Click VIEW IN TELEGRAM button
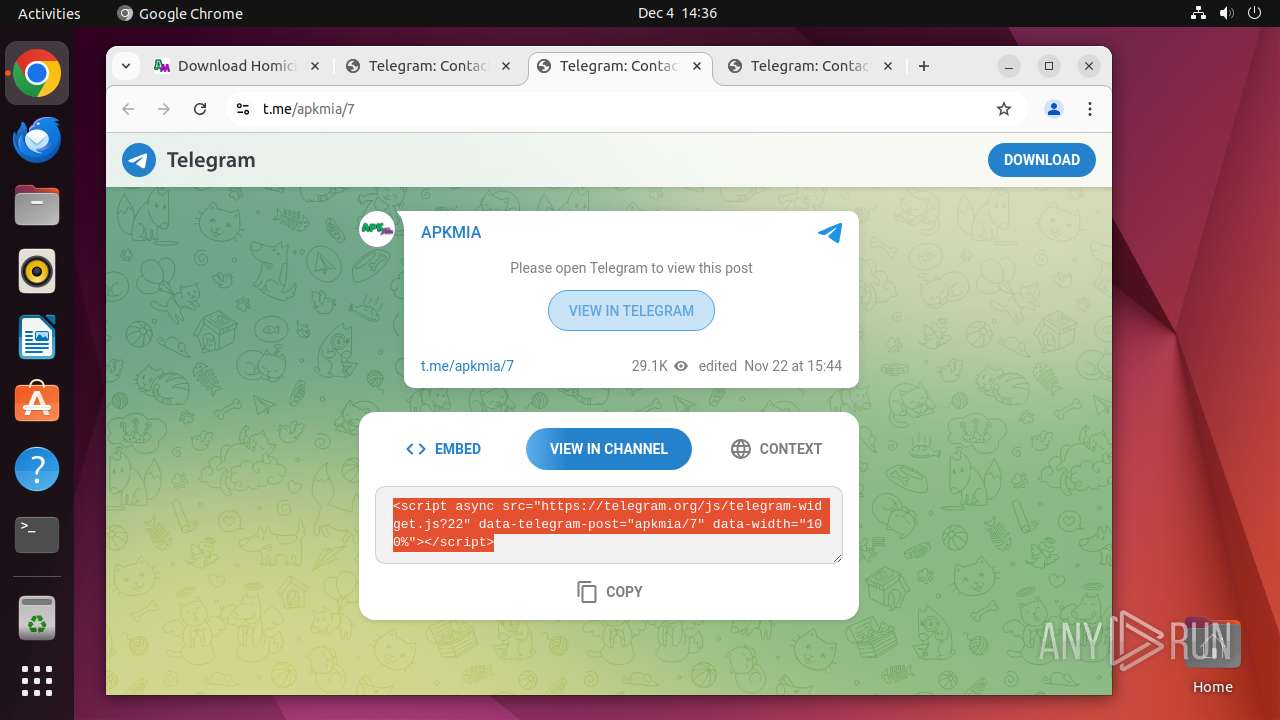The height and width of the screenshot is (720, 1280). [631, 311]
